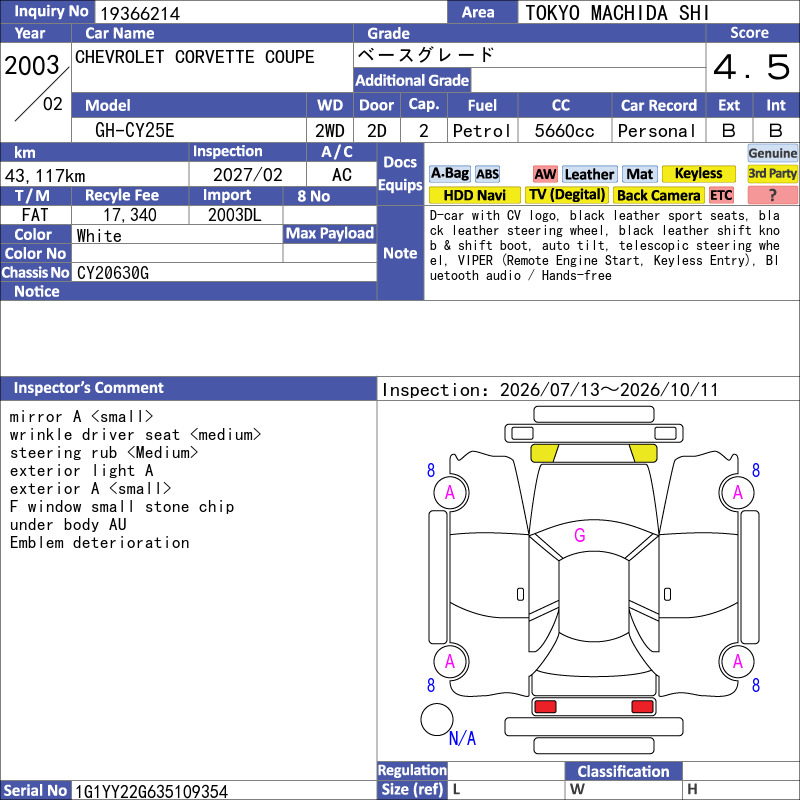Click the HDD Navi badge

[474, 195]
